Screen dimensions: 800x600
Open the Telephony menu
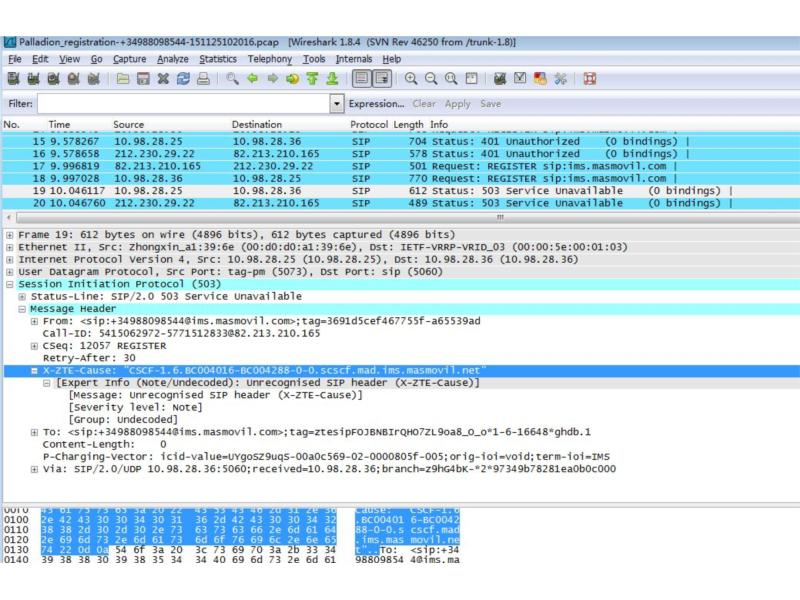(x=271, y=59)
